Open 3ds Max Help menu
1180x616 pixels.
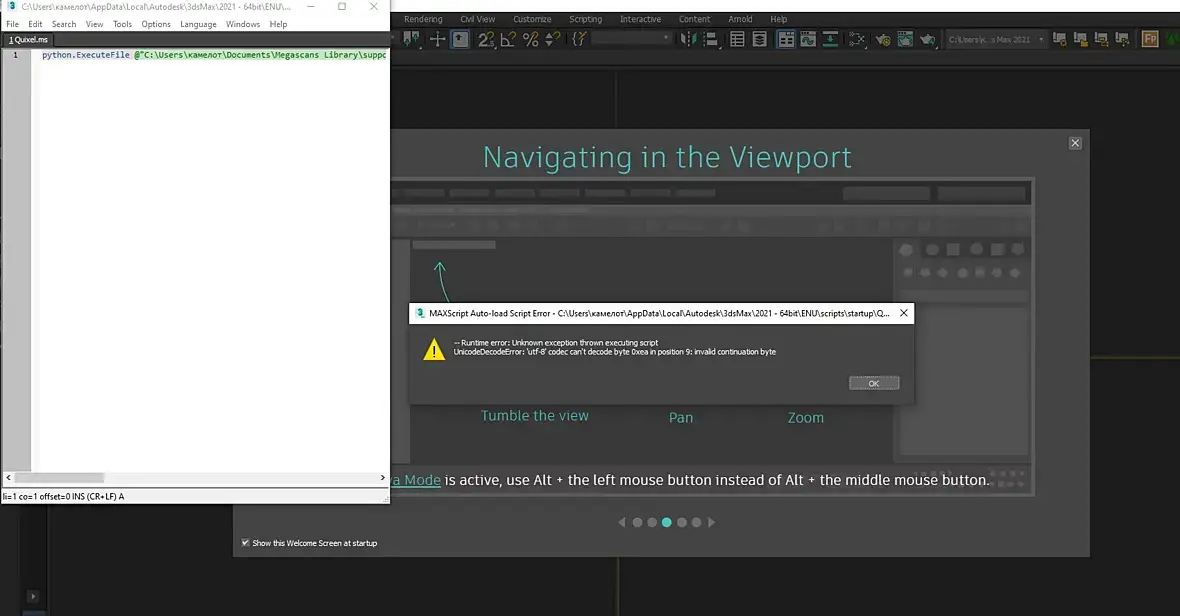click(779, 19)
